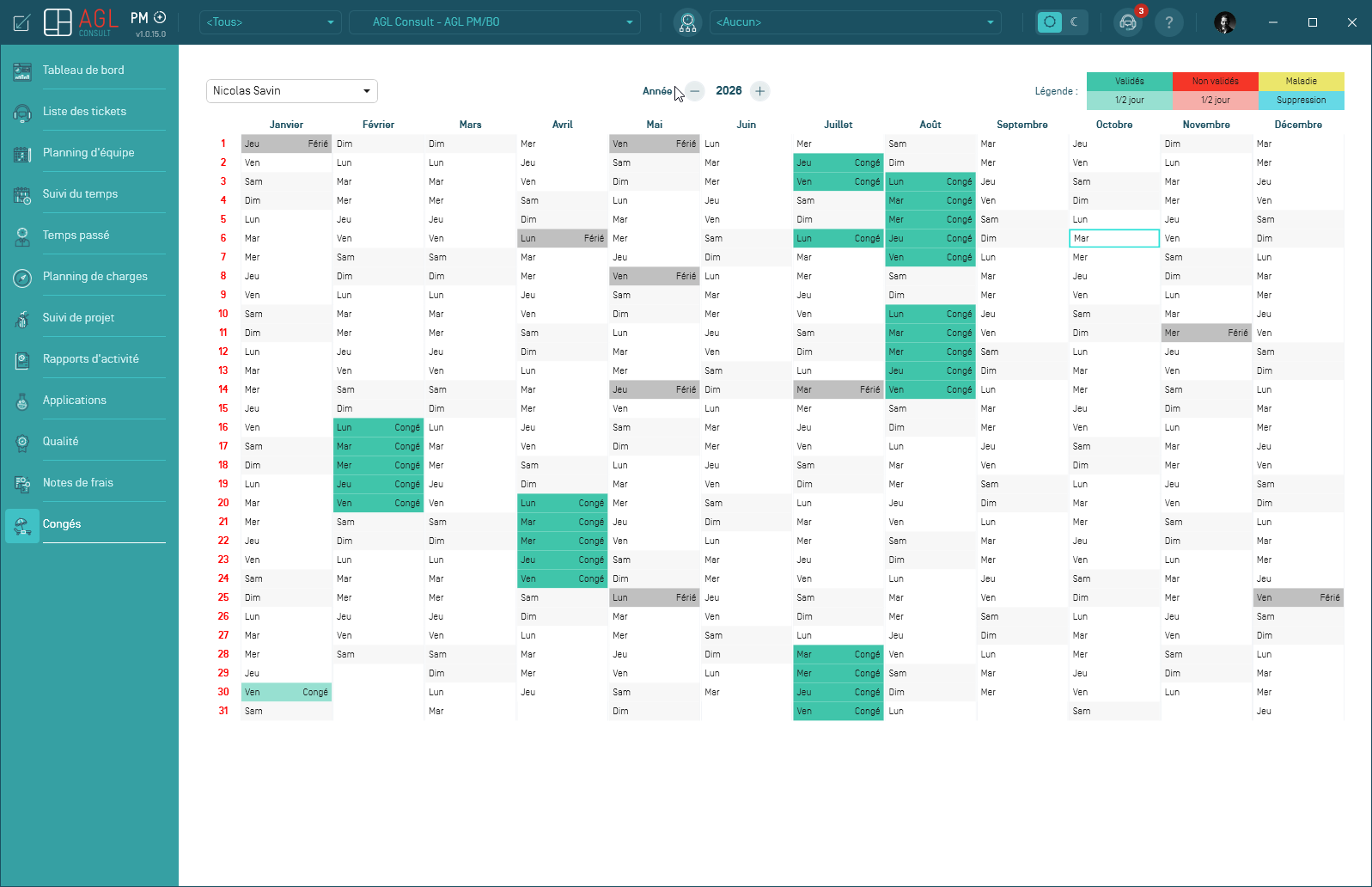This screenshot has height=887, width=1372.
Task: Increase the year with the plus button
Action: pos(759,91)
